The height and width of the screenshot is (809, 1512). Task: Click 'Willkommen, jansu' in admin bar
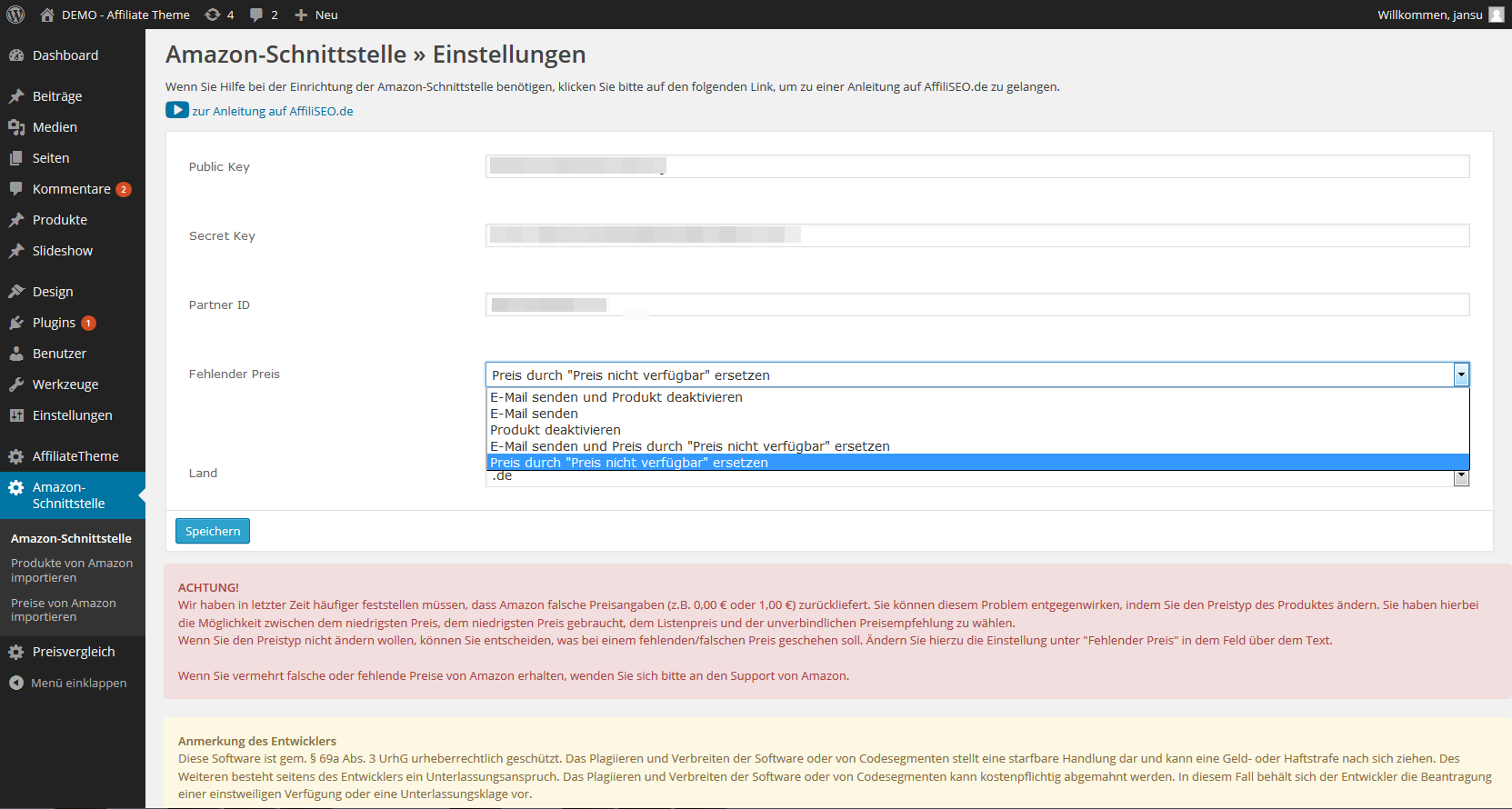click(x=1429, y=15)
